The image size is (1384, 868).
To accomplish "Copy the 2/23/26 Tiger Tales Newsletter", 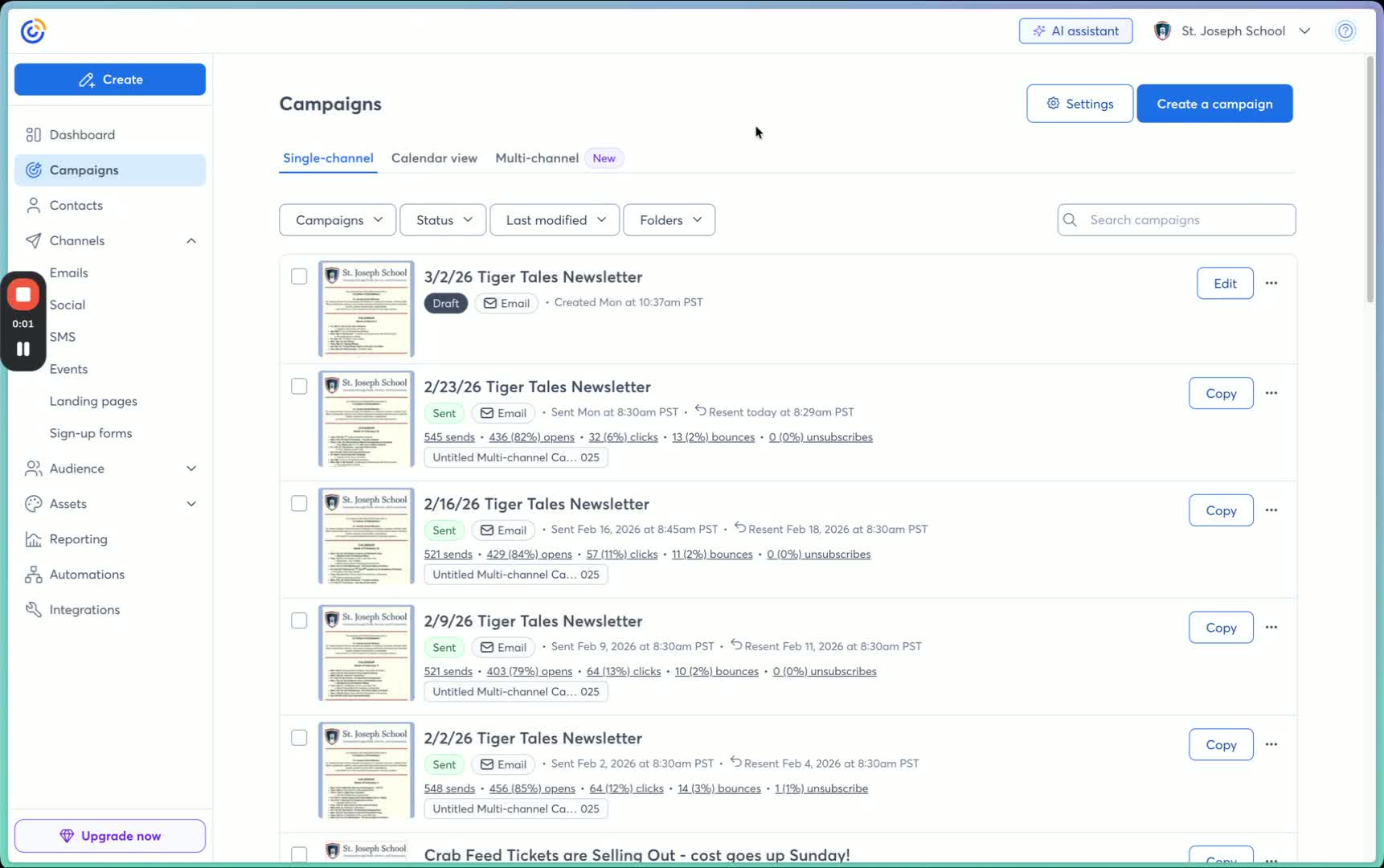I will point(1221,393).
